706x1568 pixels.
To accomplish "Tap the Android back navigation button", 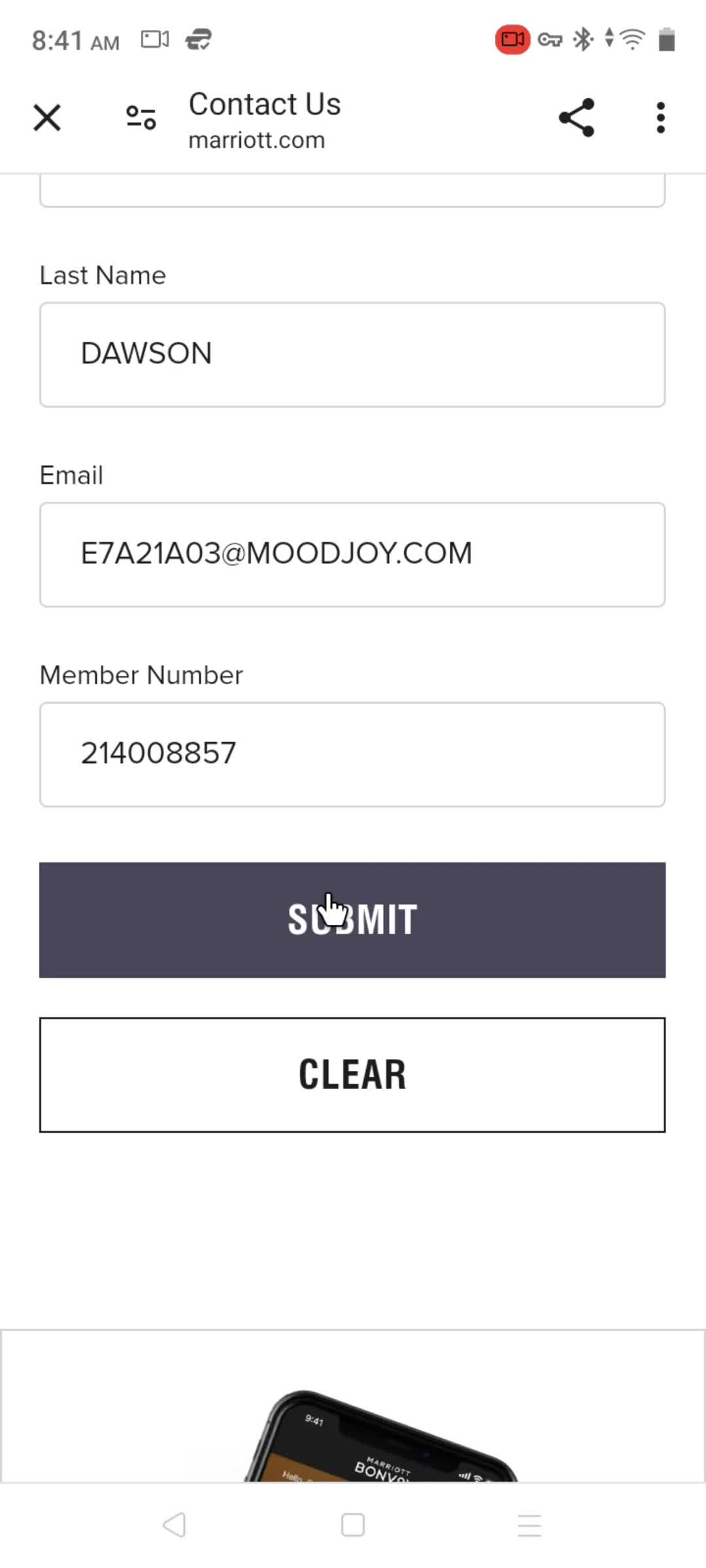I will click(x=175, y=1525).
